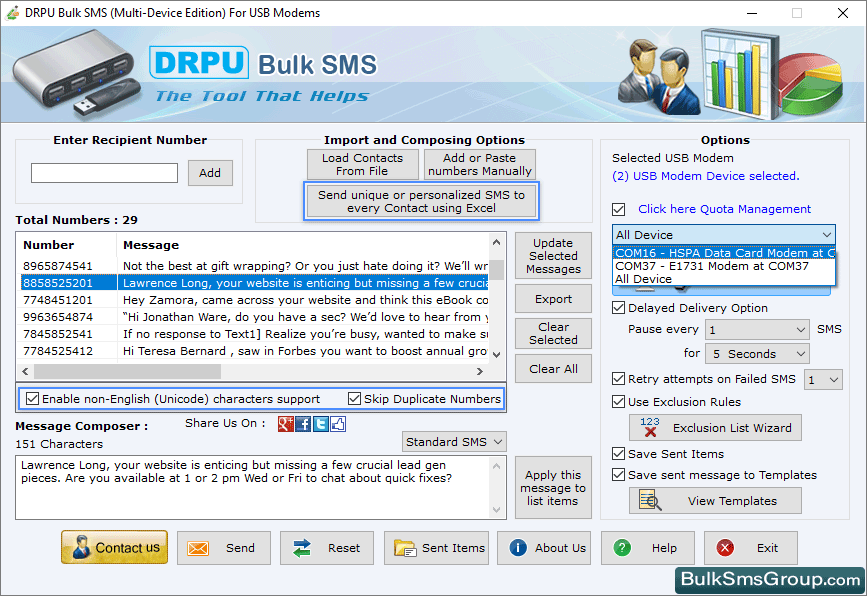Click the Facebook share icon
Image resolution: width=867 pixels, height=596 pixels.
click(303, 424)
